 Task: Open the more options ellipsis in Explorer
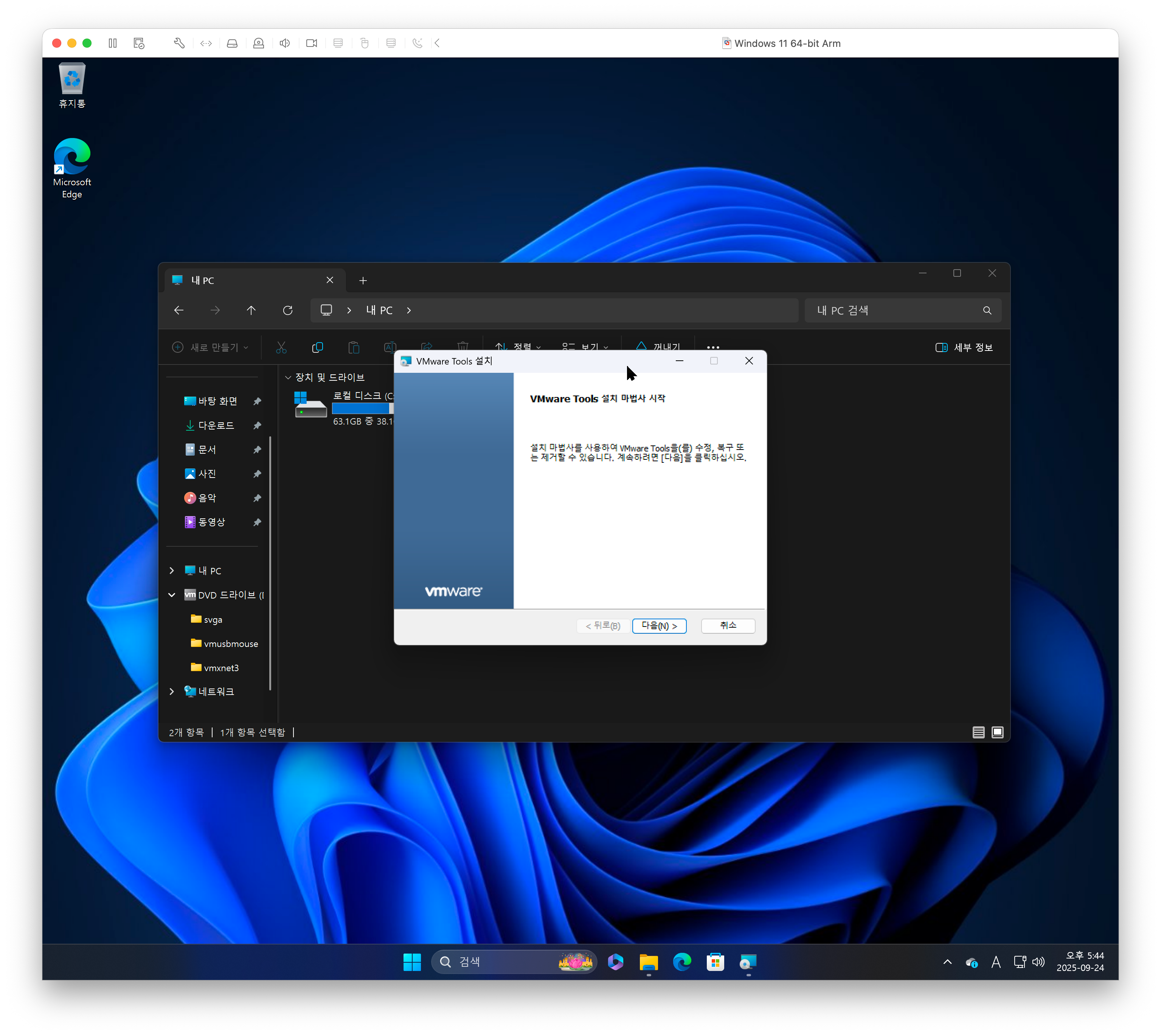[713, 347]
